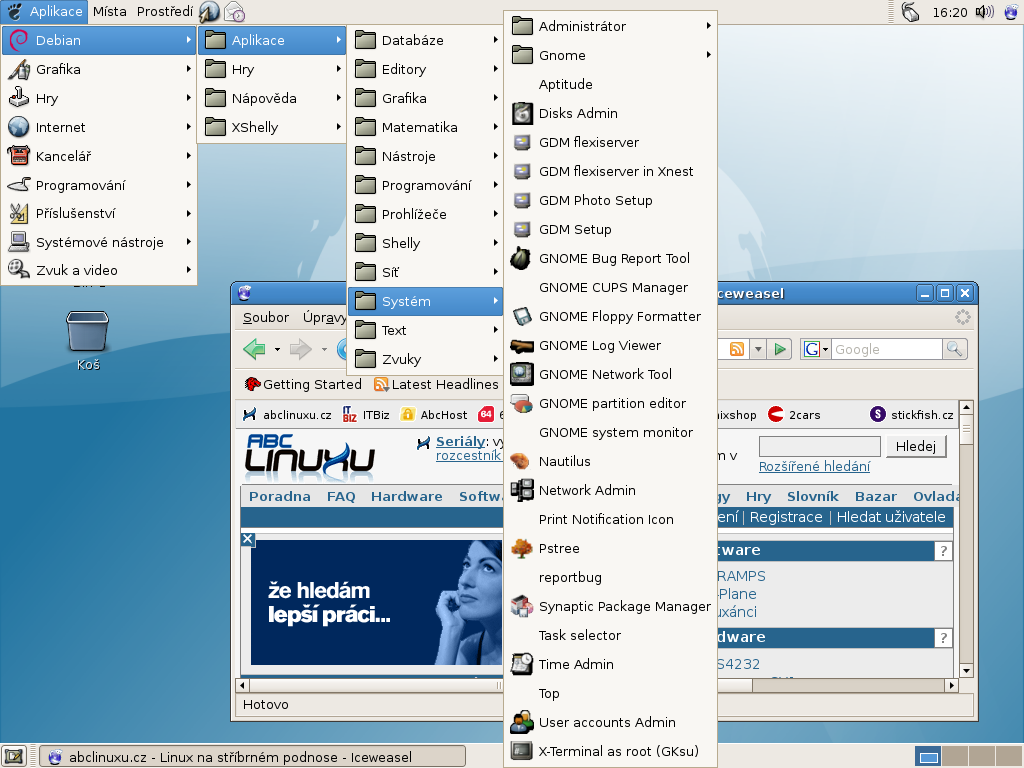Image resolution: width=1024 pixels, height=768 pixels.
Task: Select Print Notification Icon entry
Action: (x=610, y=519)
